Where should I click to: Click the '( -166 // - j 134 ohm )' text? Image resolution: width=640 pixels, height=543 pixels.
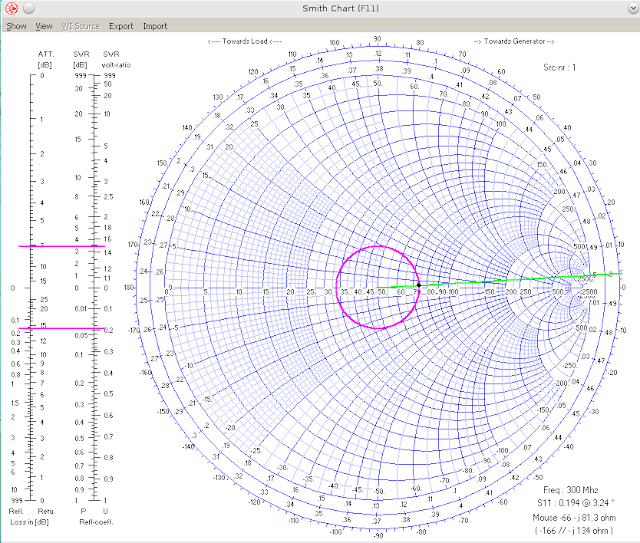574,531
